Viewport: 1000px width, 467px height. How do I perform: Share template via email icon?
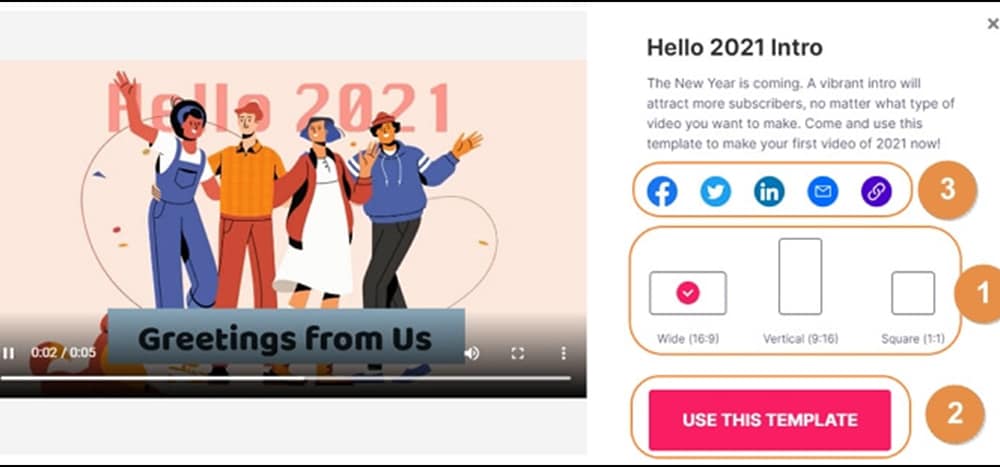pyautogui.click(x=823, y=191)
